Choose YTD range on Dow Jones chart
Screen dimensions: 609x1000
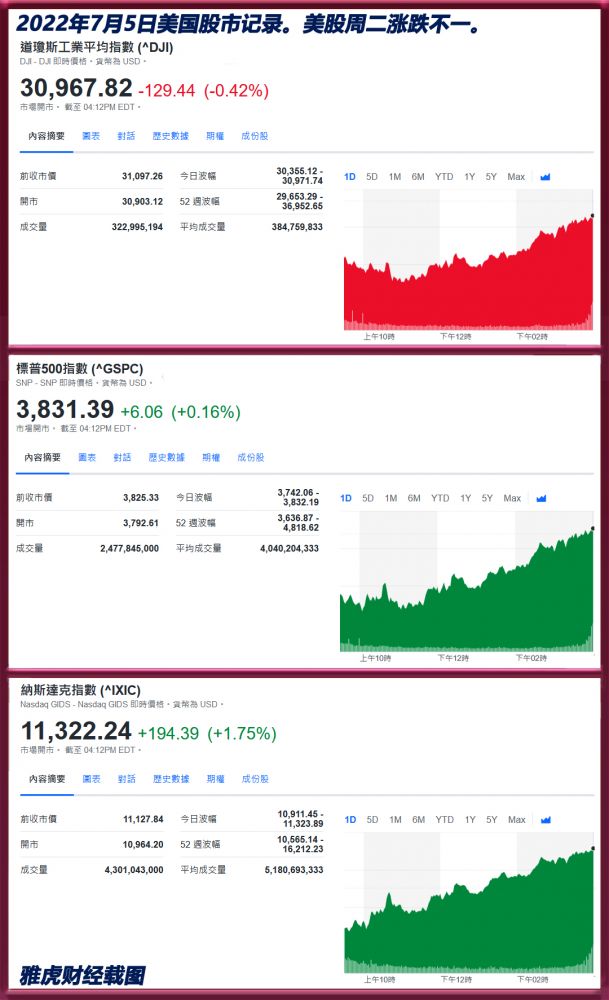coord(444,177)
